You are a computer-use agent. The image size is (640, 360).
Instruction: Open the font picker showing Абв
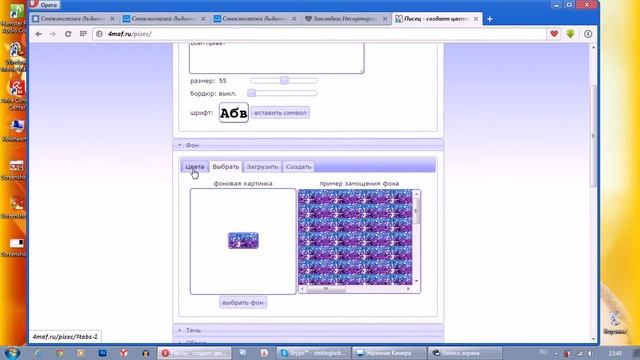coord(233,113)
